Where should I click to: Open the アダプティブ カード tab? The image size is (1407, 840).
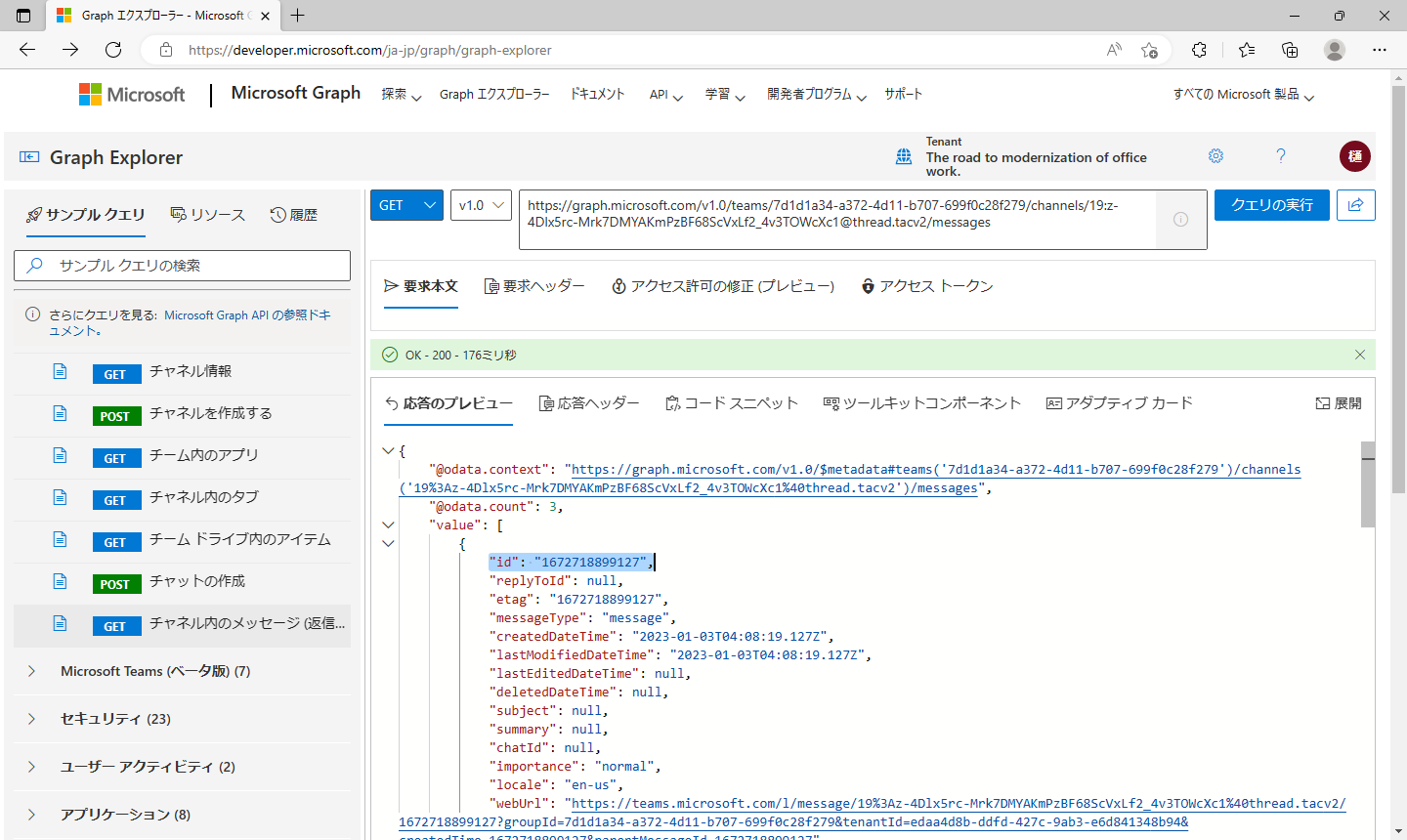tap(1120, 403)
